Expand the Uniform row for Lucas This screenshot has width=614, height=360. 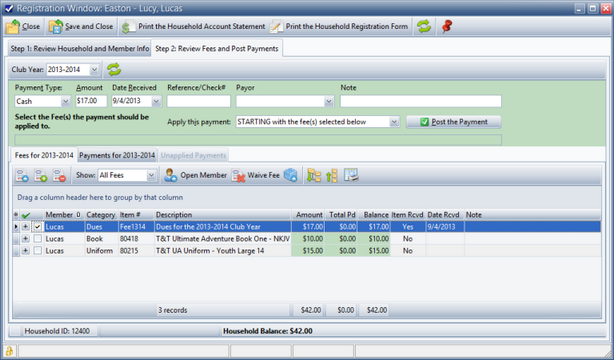[x=25, y=251]
